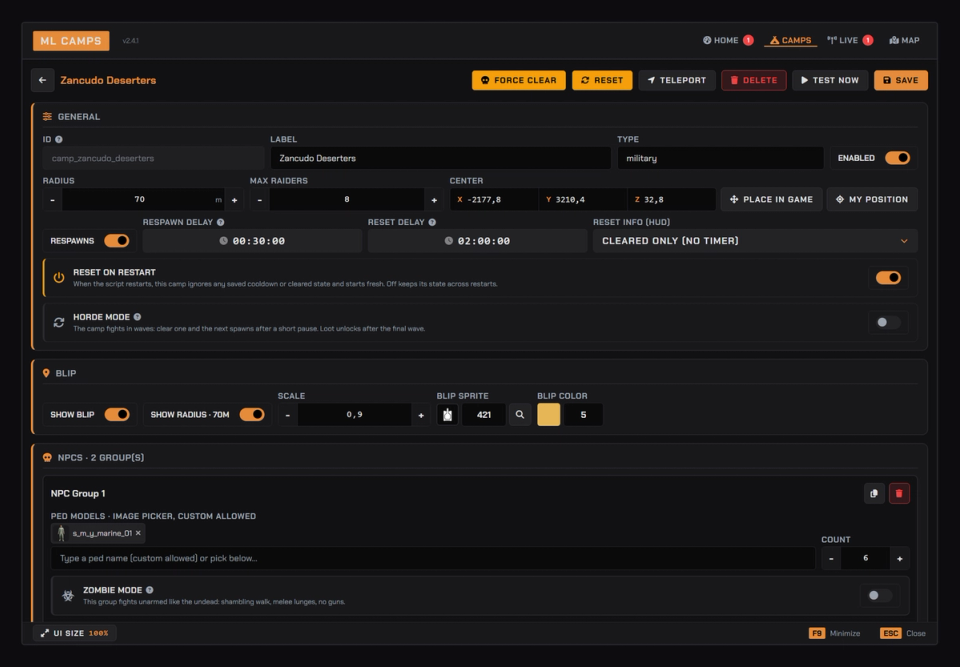The image size is (960, 667).
Task: Open the Map tab
Action: click(x=904, y=40)
